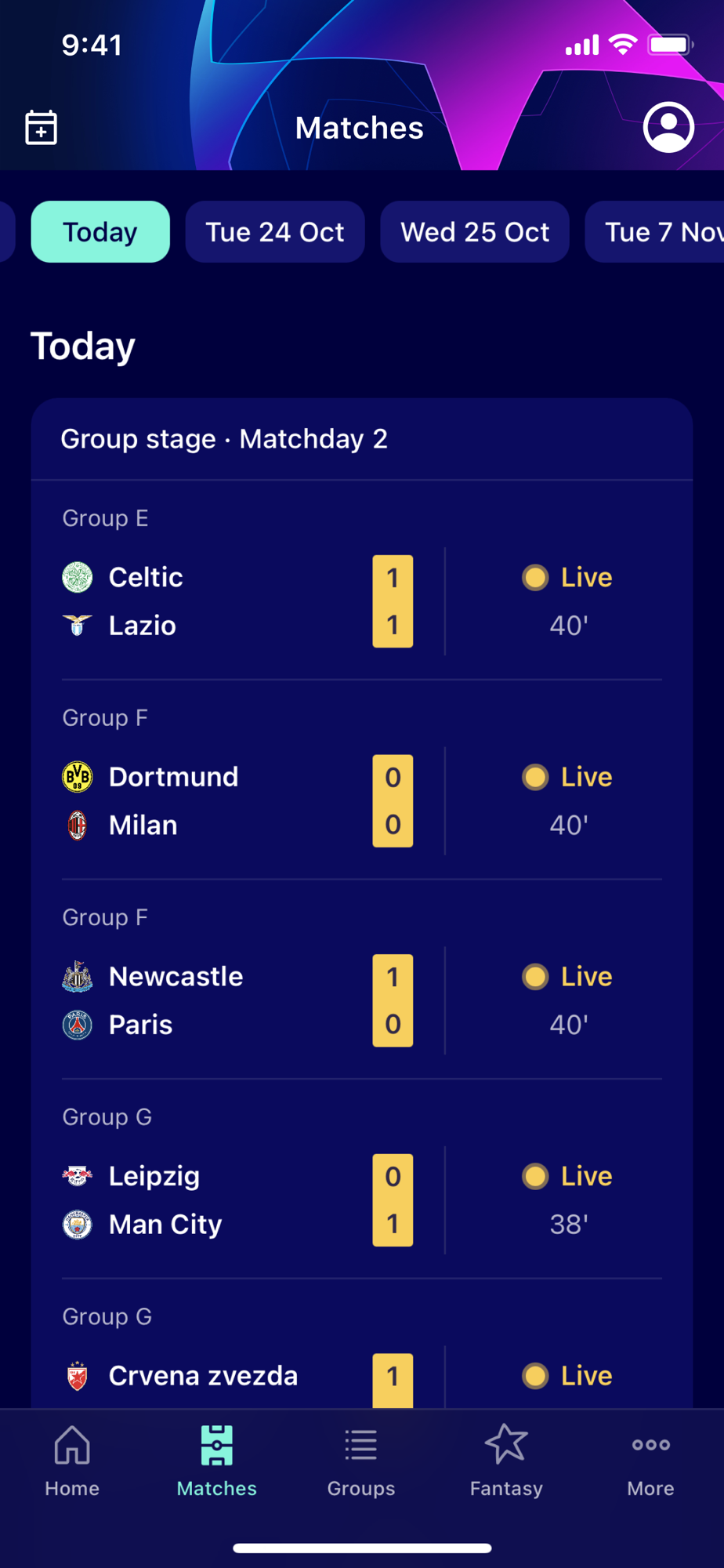Tap the Dortmund vs Milan score box
The height and width of the screenshot is (1568, 724).
[393, 801]
